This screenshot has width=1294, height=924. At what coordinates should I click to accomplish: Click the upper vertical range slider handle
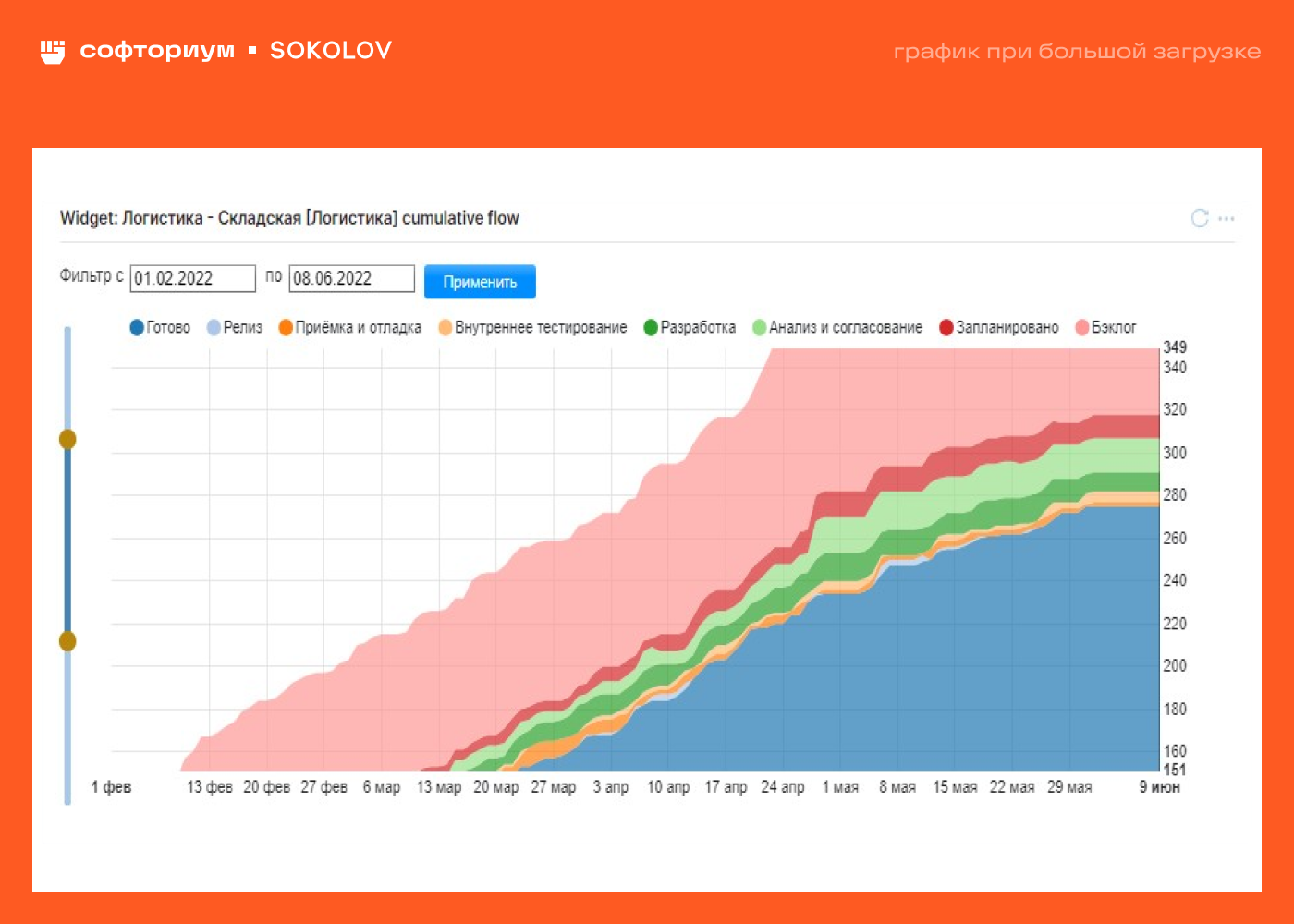pyautogui.click(x=67, y=439)
